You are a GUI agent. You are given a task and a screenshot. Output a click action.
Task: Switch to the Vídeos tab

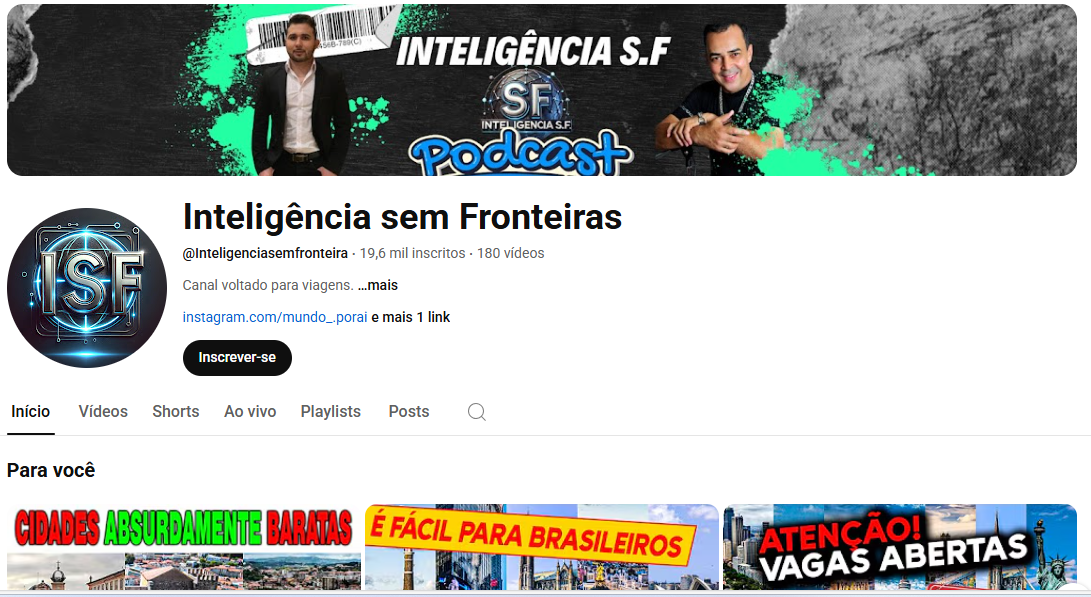pos(103,412)
